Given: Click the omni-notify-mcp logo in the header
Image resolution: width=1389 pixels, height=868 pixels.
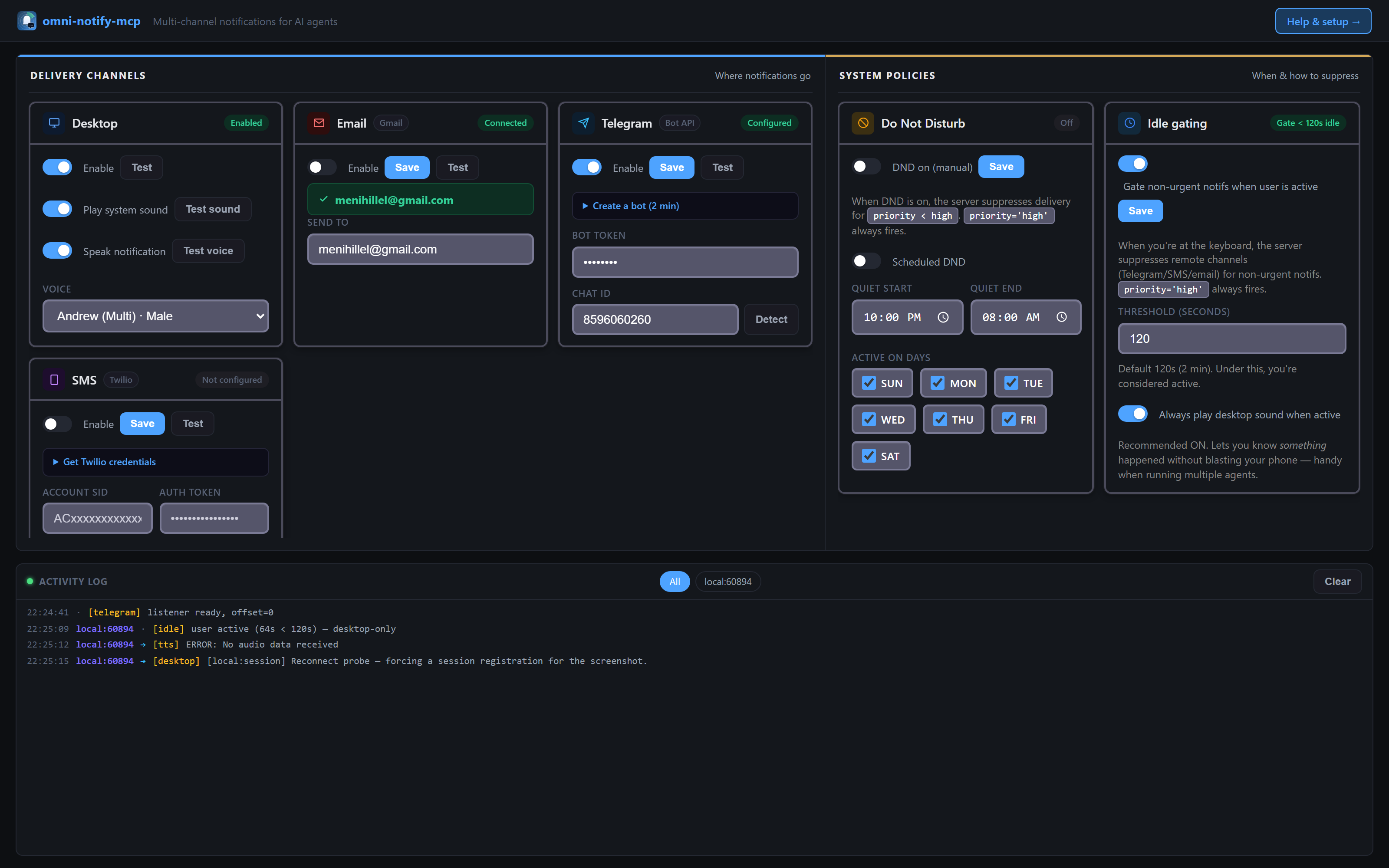Looking at the screenshot, I should coord(27,21).
